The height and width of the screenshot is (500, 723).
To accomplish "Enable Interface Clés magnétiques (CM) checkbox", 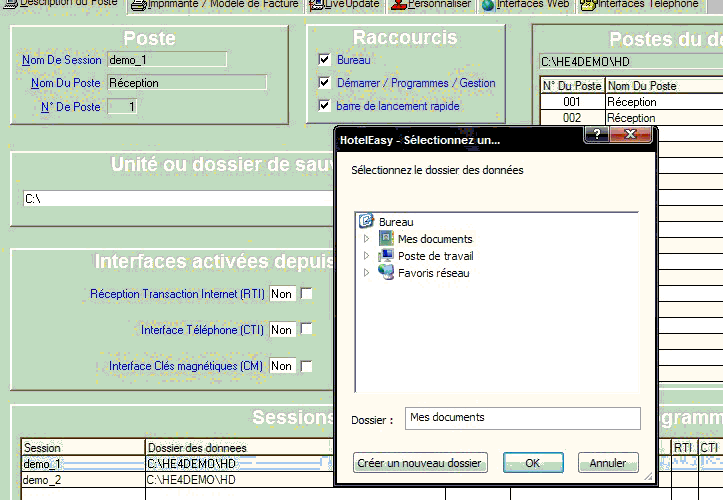I will tap(306, 366).
